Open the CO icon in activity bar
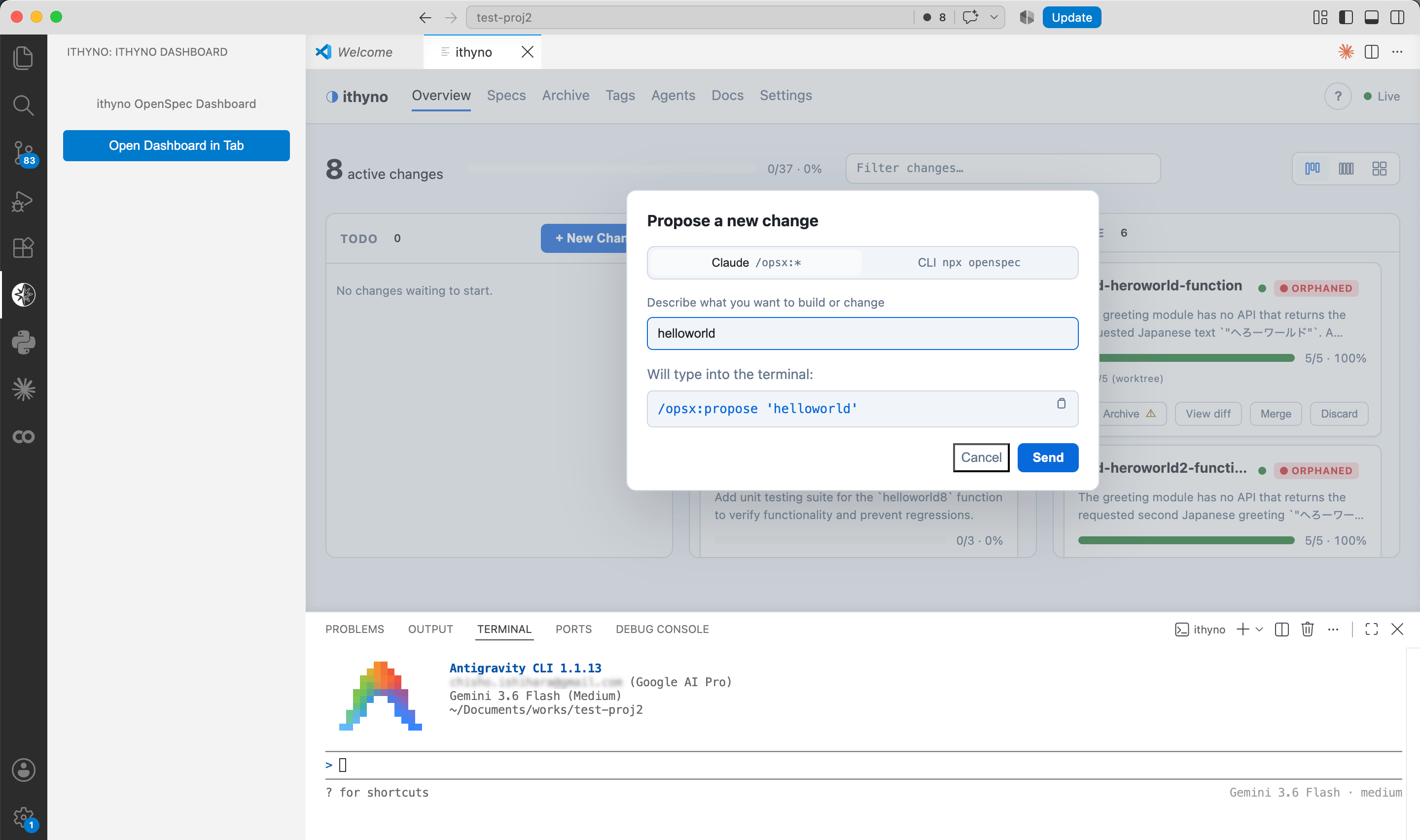 (23, 437)
